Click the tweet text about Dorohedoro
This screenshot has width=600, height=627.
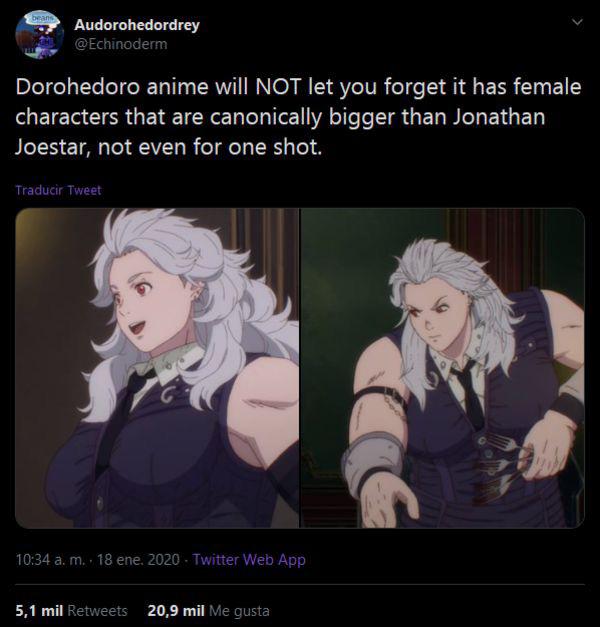click(x=298, y=117)
